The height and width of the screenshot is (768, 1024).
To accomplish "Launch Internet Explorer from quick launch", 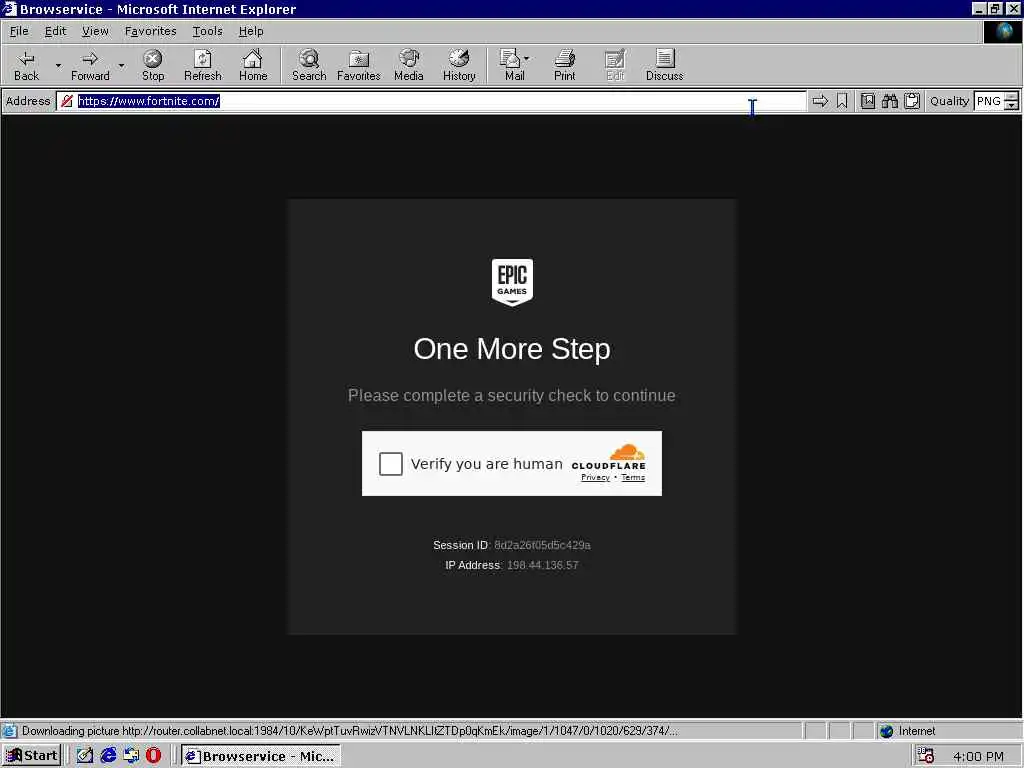I will pos(108,756).
